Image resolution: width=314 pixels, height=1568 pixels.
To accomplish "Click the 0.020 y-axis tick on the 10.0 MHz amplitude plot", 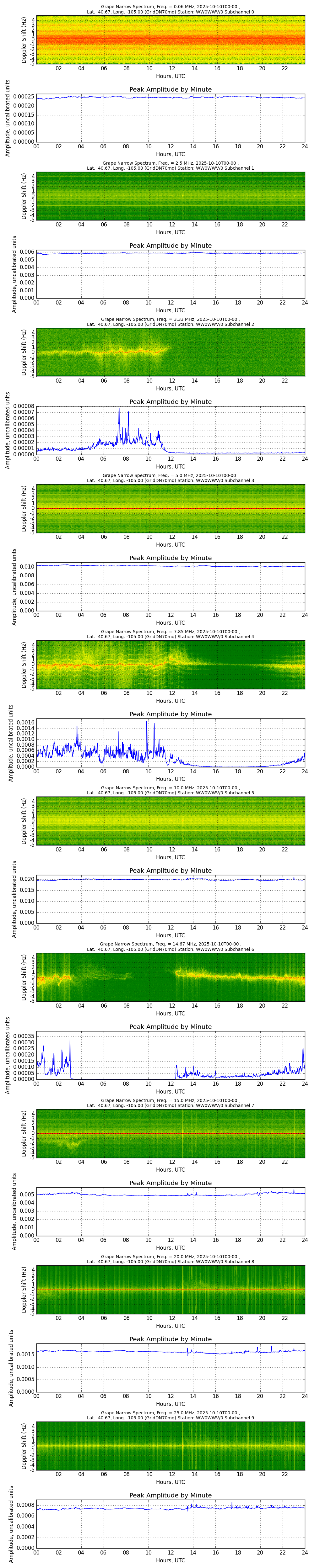I will 26,880.
